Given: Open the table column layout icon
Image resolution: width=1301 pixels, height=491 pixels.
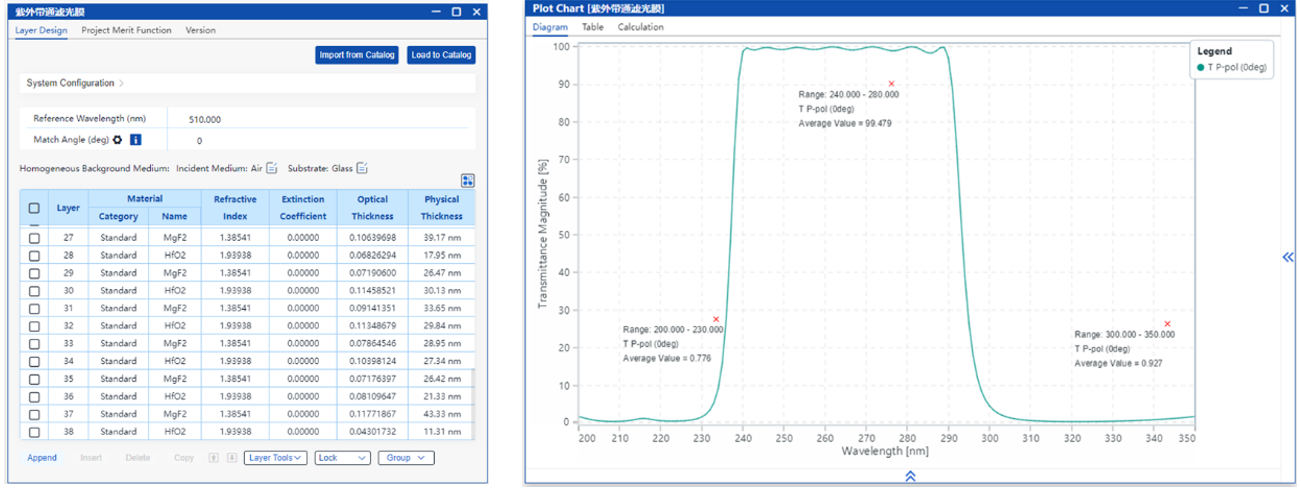Looking at the screenshot, I should [467, 181].
